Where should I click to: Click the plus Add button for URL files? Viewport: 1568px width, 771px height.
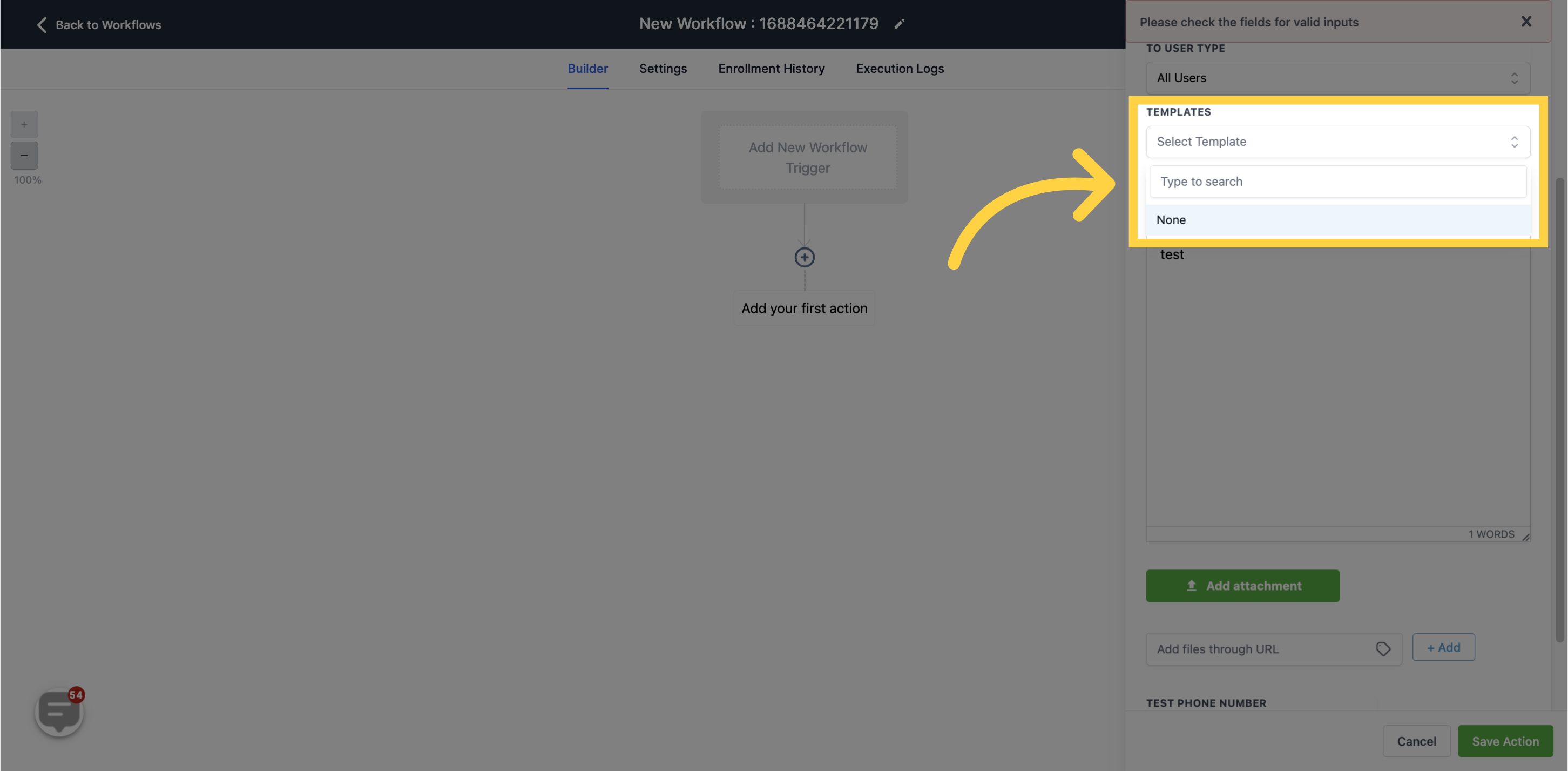1443,647
